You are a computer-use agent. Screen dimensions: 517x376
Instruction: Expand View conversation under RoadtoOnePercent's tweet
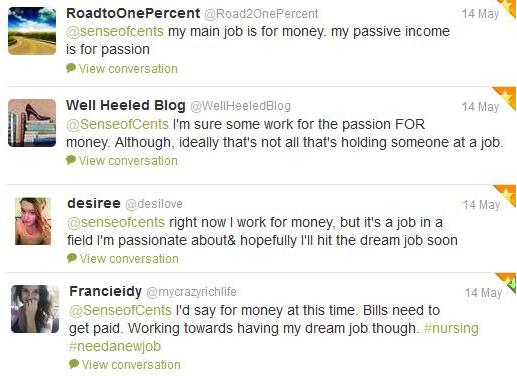(128, 69)
